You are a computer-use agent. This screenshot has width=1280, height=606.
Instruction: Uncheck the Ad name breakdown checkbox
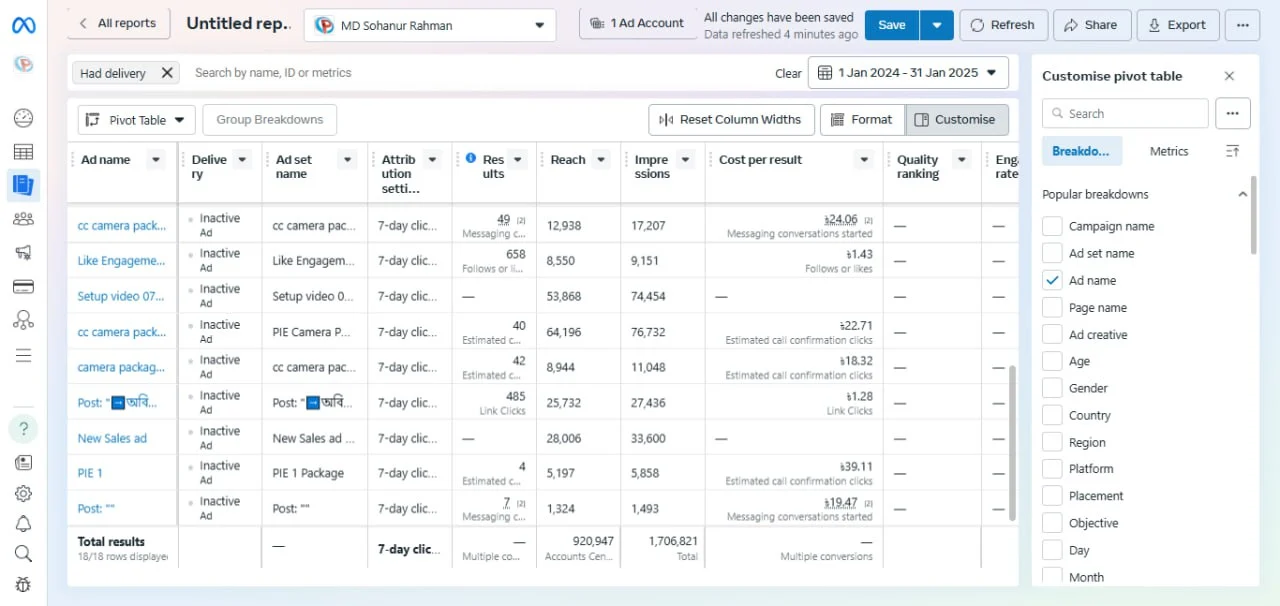(x=1052, y=280)
